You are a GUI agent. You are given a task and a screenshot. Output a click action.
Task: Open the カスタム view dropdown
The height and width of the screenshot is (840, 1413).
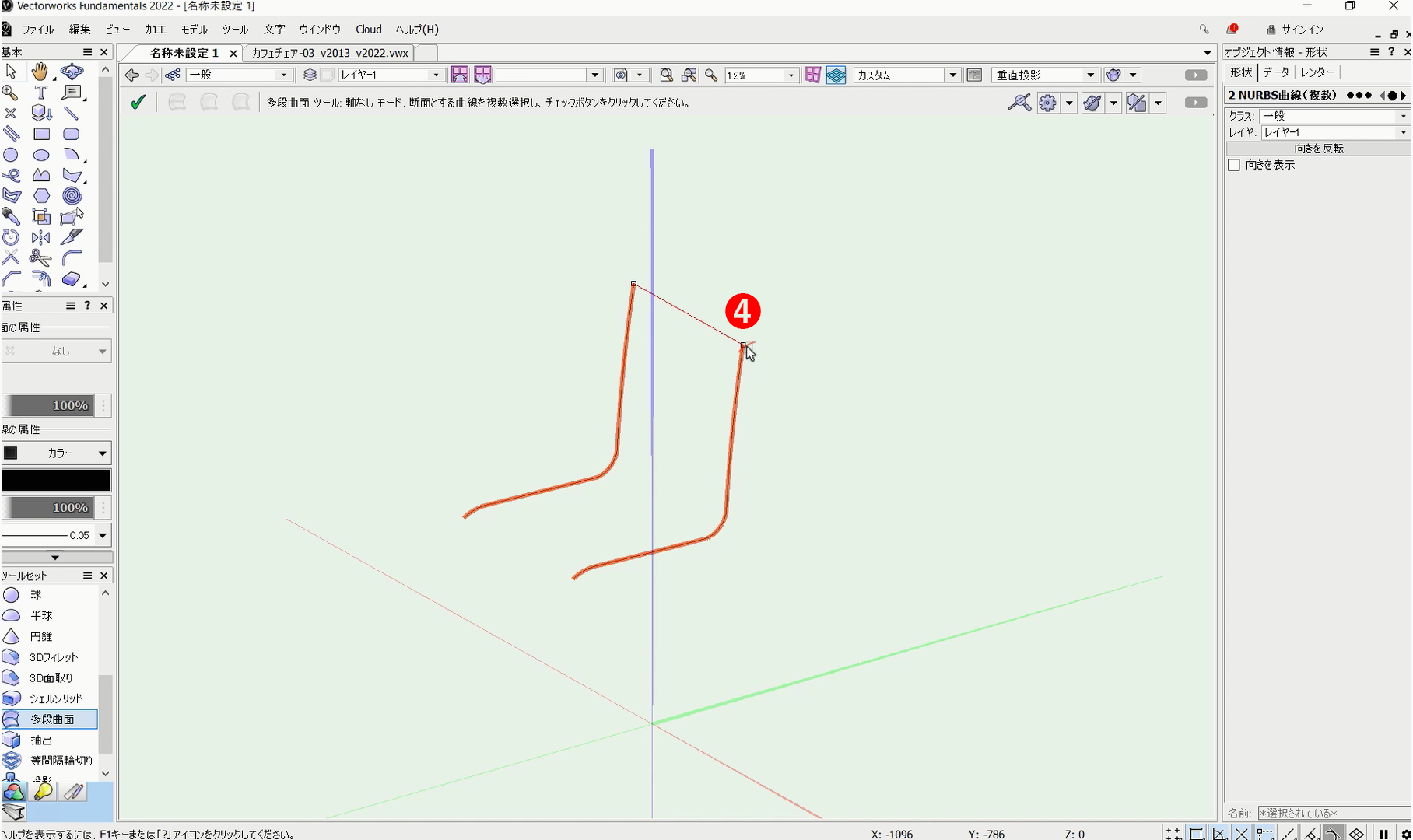click(907, 75)
